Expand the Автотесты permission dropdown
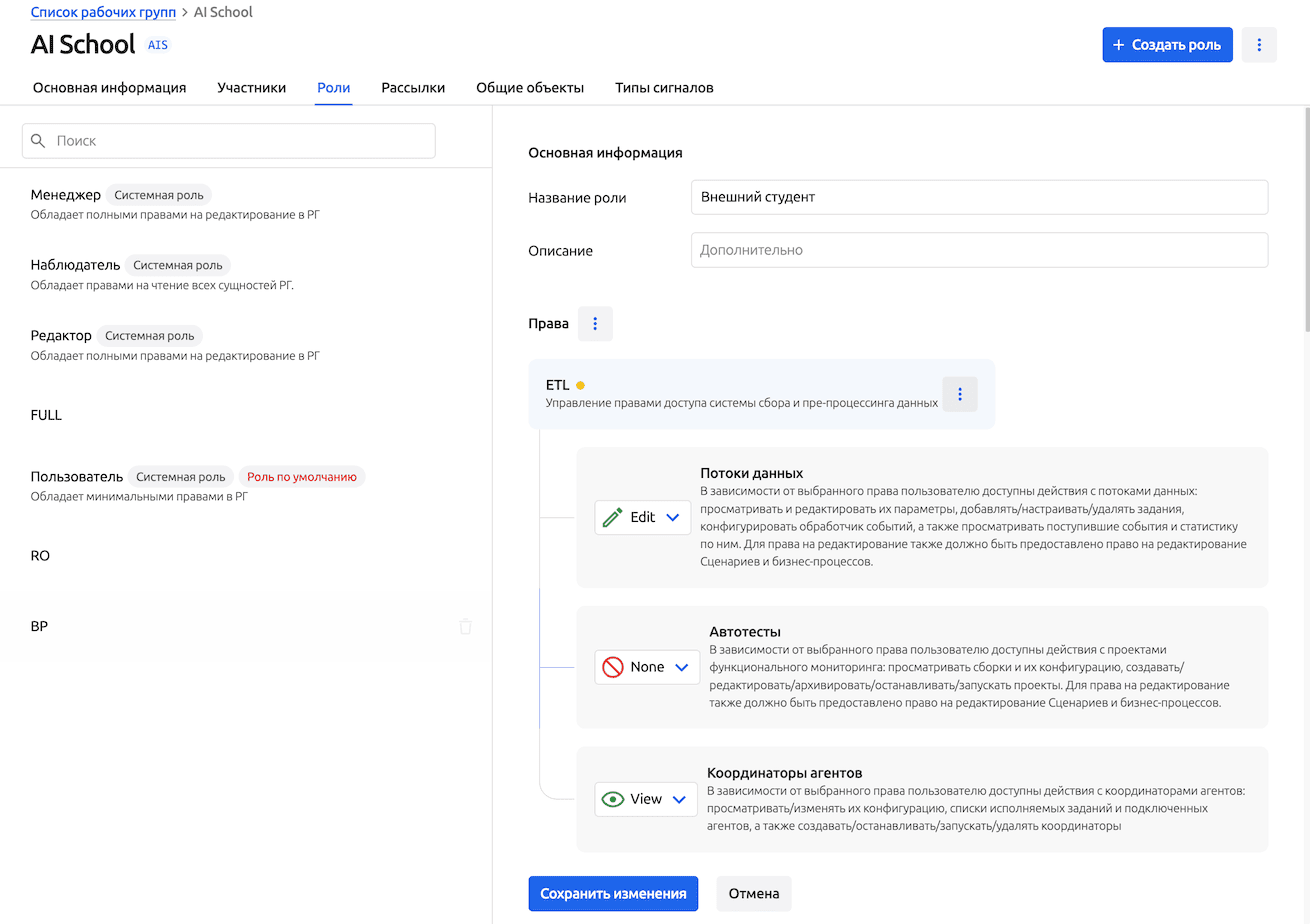The height and width of the screenshot is (924, 1310). (x=681, y=667)
